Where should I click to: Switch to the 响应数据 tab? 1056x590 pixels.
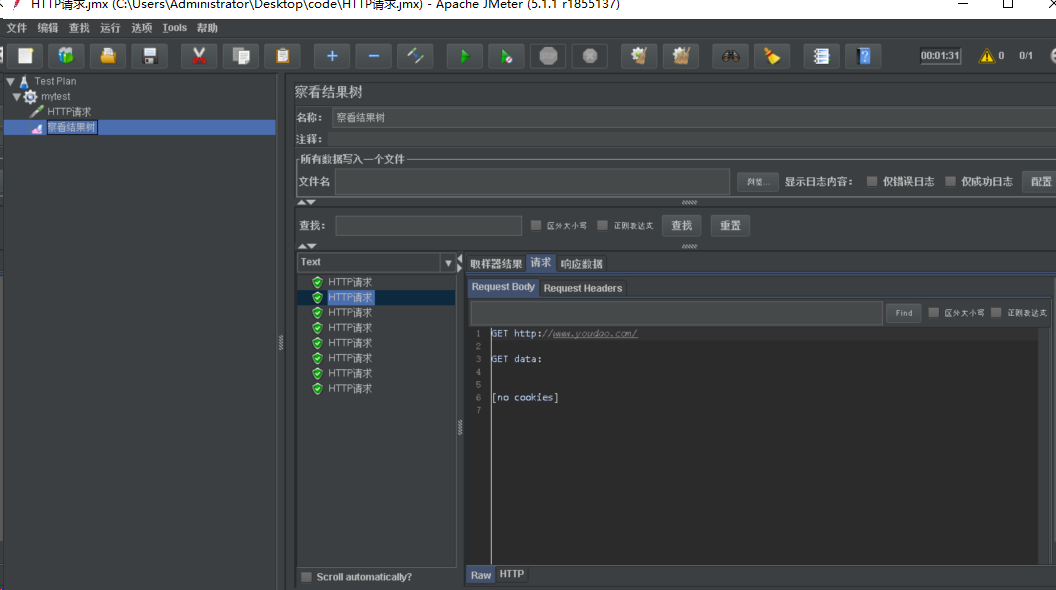point(581,264)
